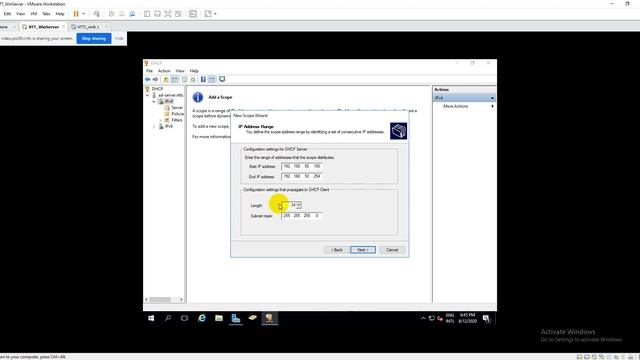Open VMware Help menu
Image resolution: width=640 pixels, height=360 pixels.
(60, 14)
